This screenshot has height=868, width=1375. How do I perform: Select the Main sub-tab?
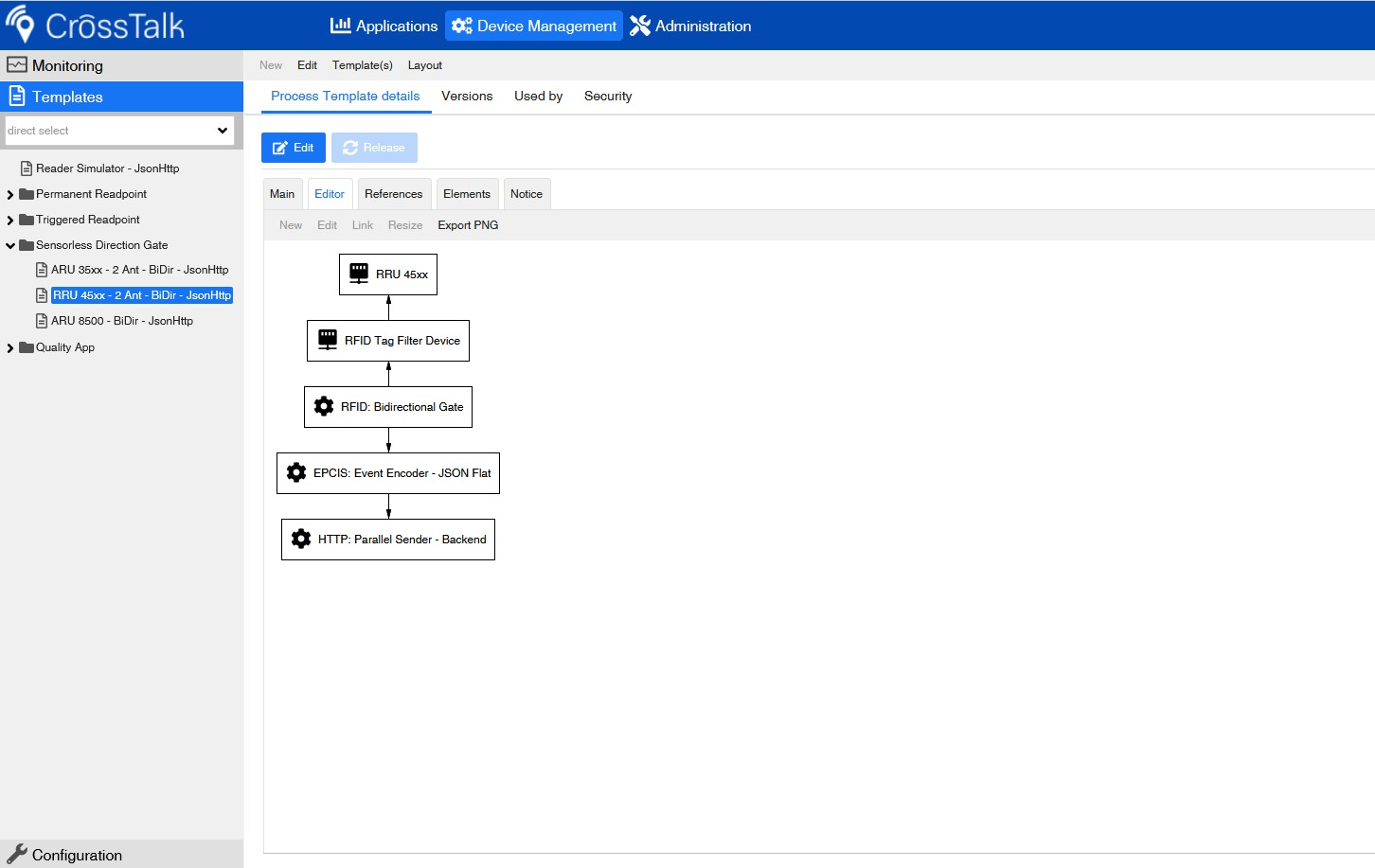point(282,194)
